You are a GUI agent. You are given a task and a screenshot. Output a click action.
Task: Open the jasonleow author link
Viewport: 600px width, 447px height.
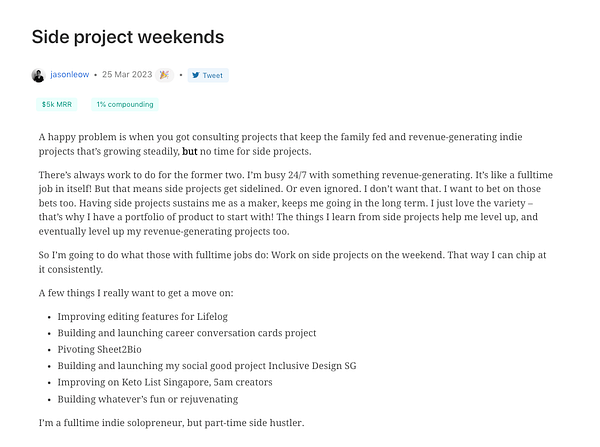(x=69, y=75)
